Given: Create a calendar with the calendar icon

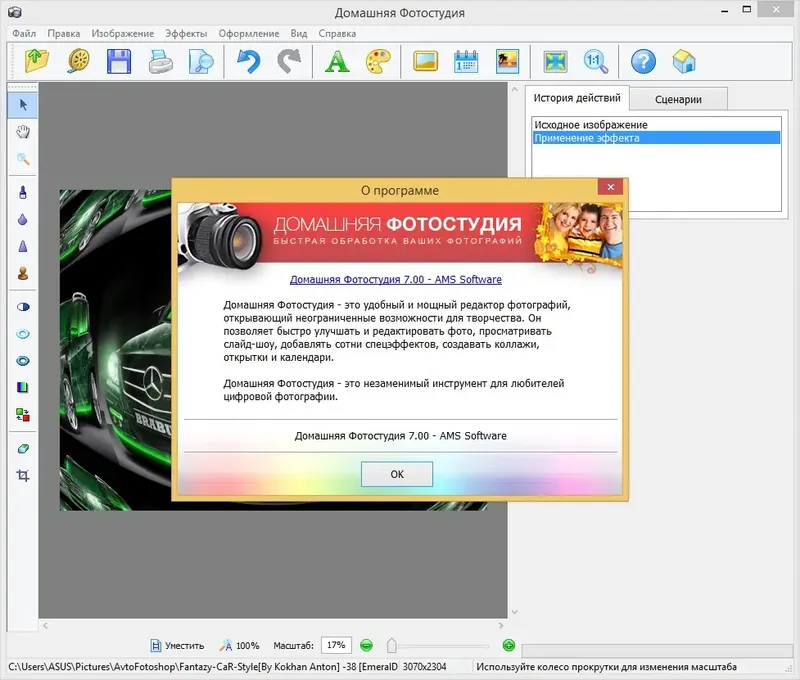Looking at the screenshot, I should [466, 61].
